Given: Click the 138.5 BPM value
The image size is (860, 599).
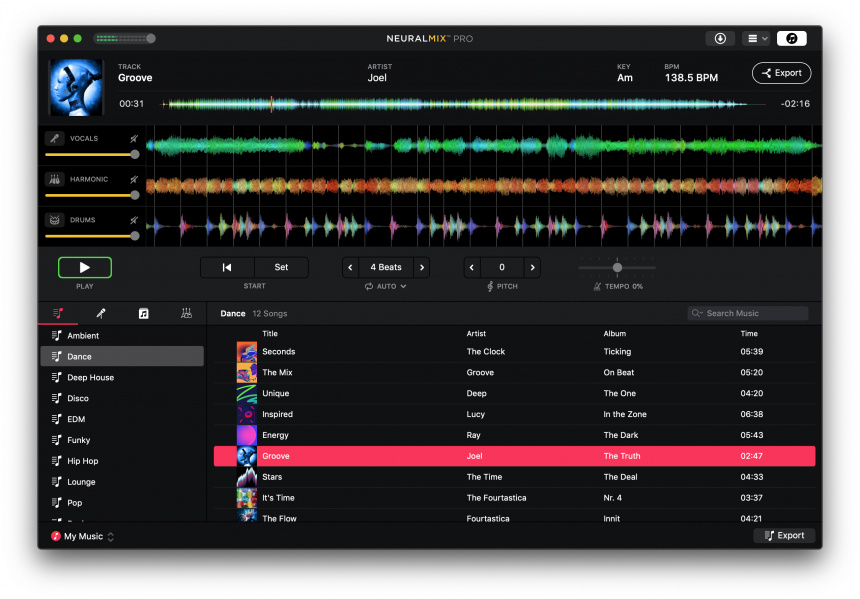Looking at the screenshot, I should [x=691, y=78].
